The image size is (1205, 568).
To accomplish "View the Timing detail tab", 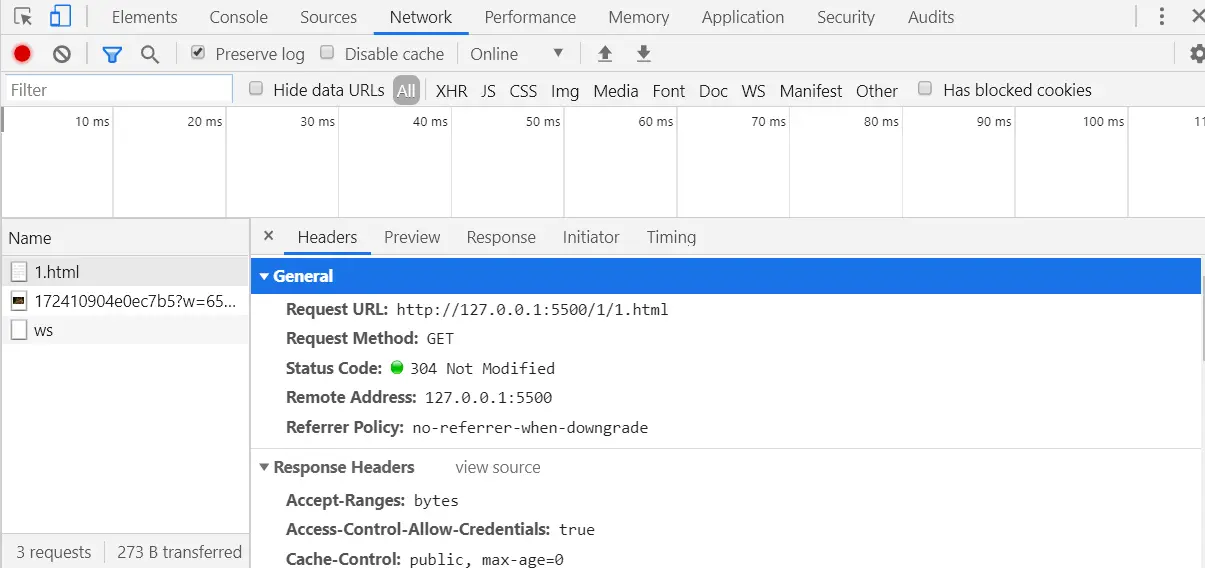I will click(x=671, y=237).
